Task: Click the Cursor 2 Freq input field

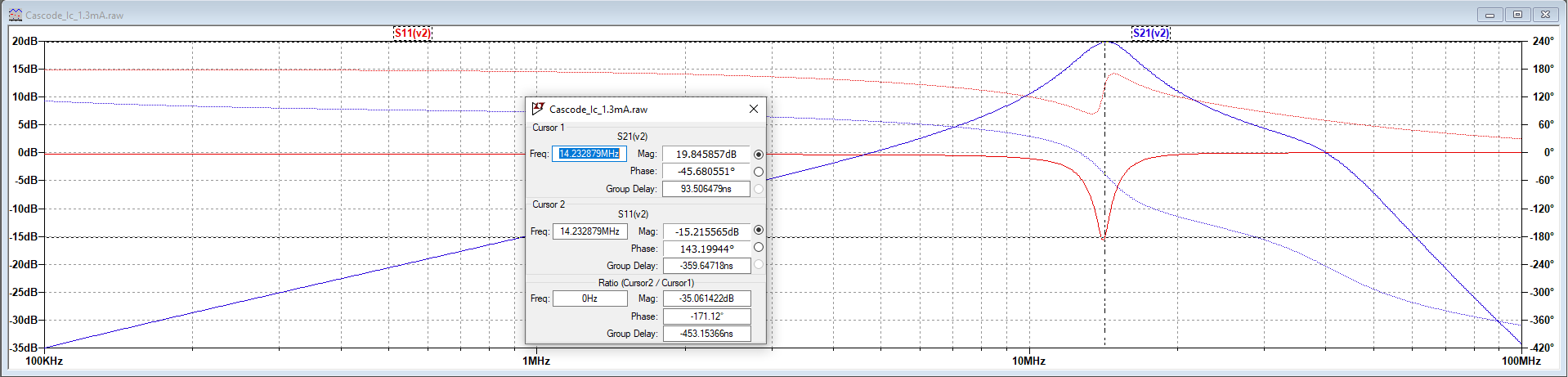Action: 589,231
